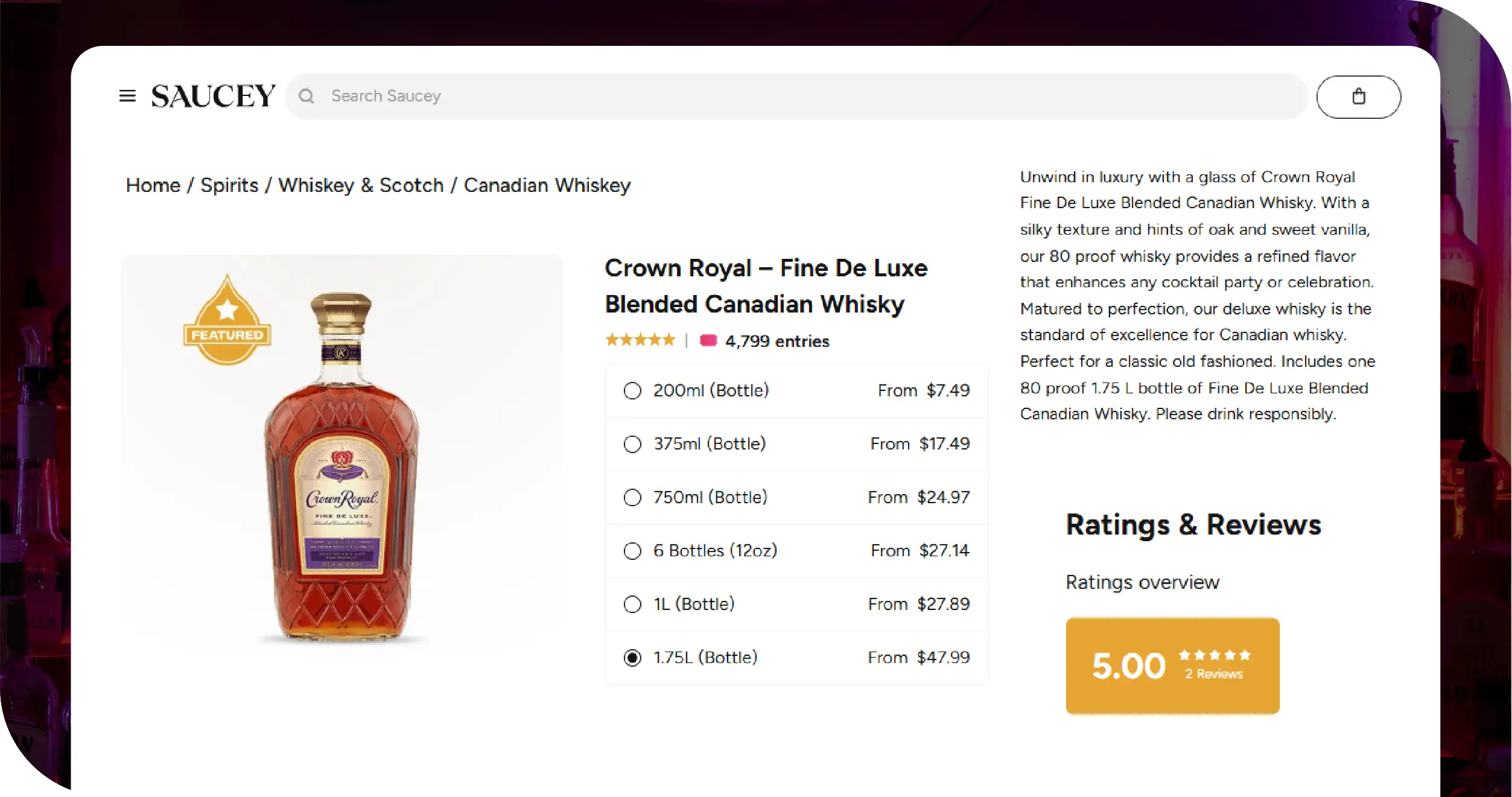Screen dimensions: 1512x797
Task: Pick the 6 Bottles (12oz) option
Action: (632, 551)
